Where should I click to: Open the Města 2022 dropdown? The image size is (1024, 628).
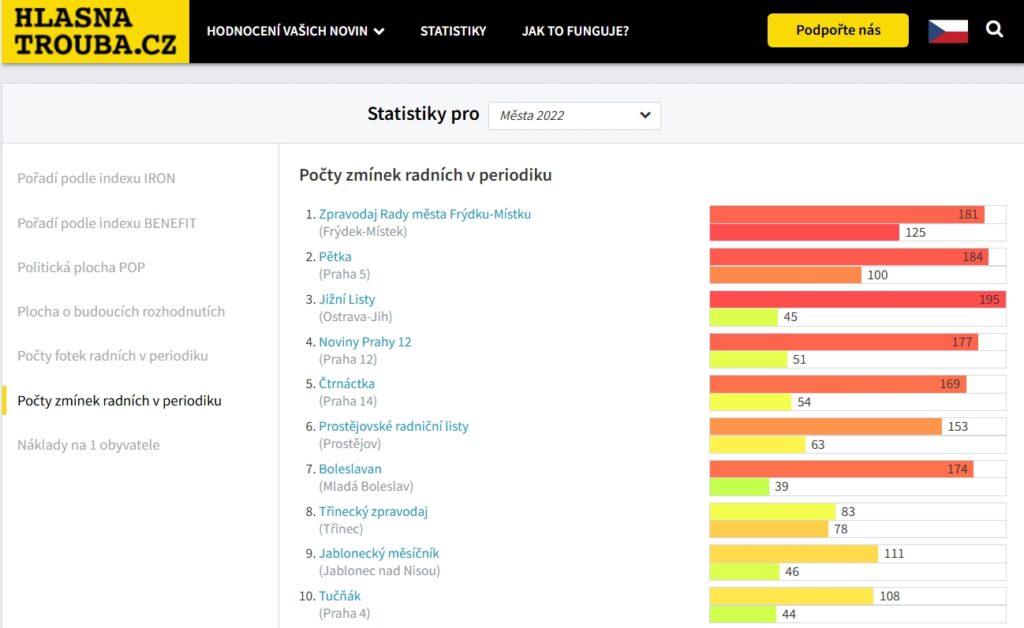(x=574, y=115)
